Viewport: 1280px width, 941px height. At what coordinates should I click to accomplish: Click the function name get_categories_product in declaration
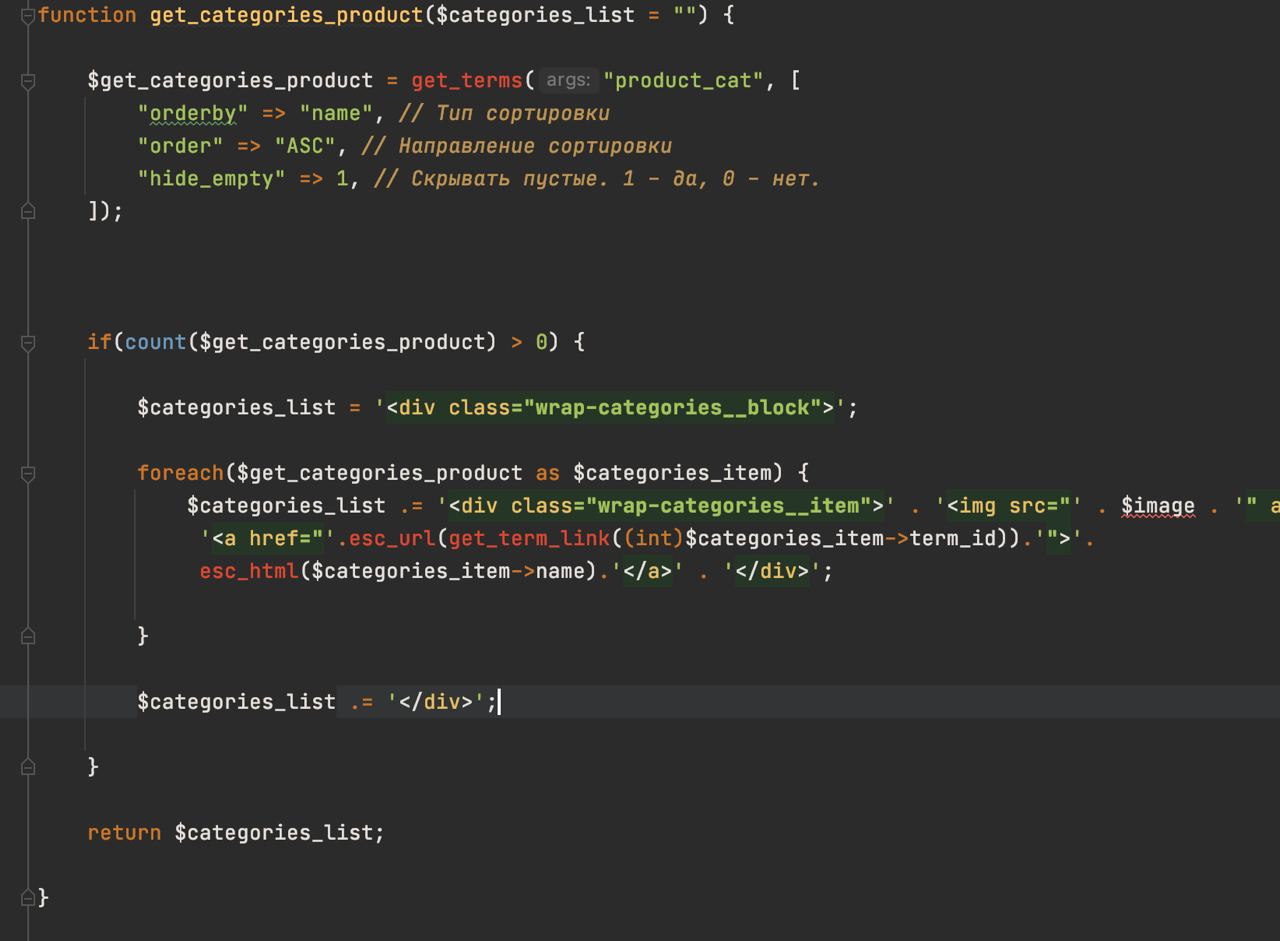click(x=287, y=15)
